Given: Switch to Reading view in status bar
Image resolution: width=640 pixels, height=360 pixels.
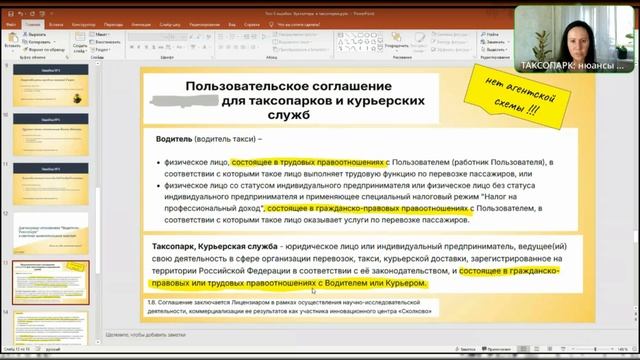Looking at the screenshot, I should (x=549, y=349).
